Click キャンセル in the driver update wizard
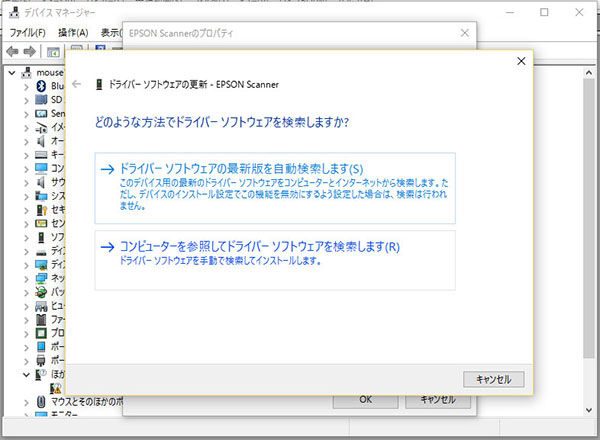 tap(494, 380)
